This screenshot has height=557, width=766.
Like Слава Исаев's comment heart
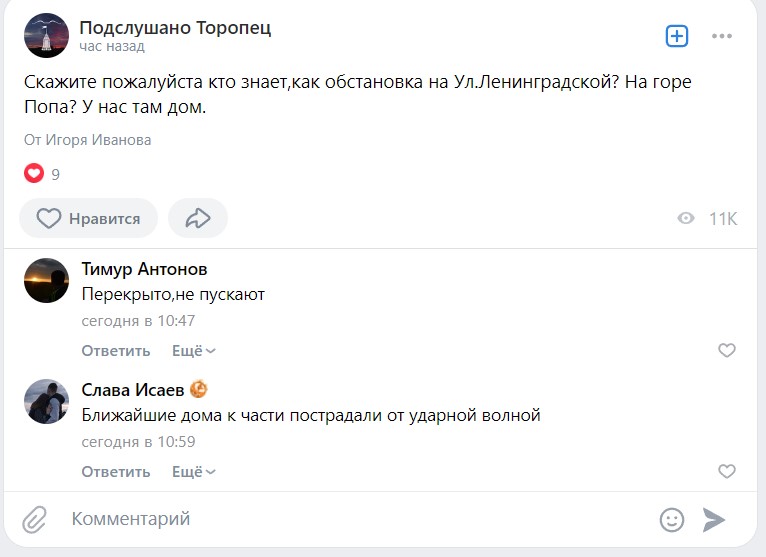(727, 471)
